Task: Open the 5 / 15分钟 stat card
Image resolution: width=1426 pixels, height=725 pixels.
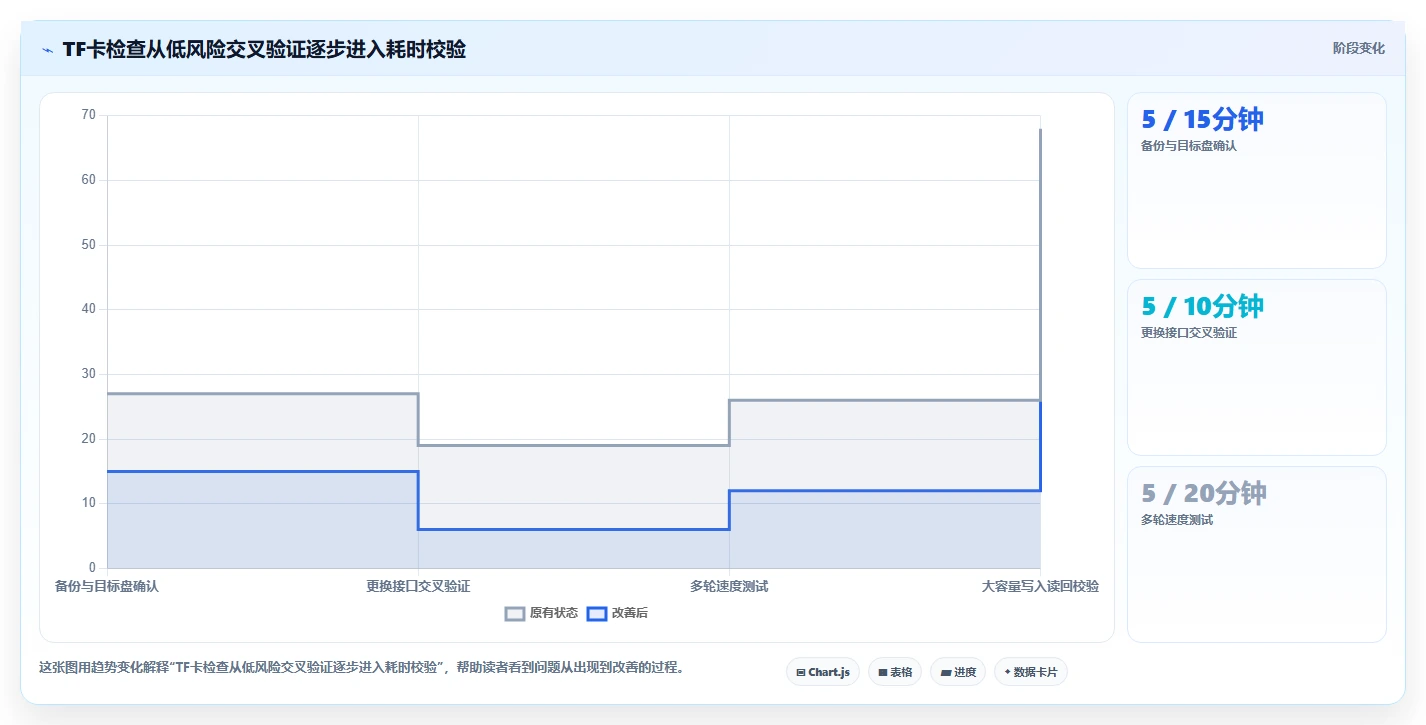Action: coord(1257,181)
